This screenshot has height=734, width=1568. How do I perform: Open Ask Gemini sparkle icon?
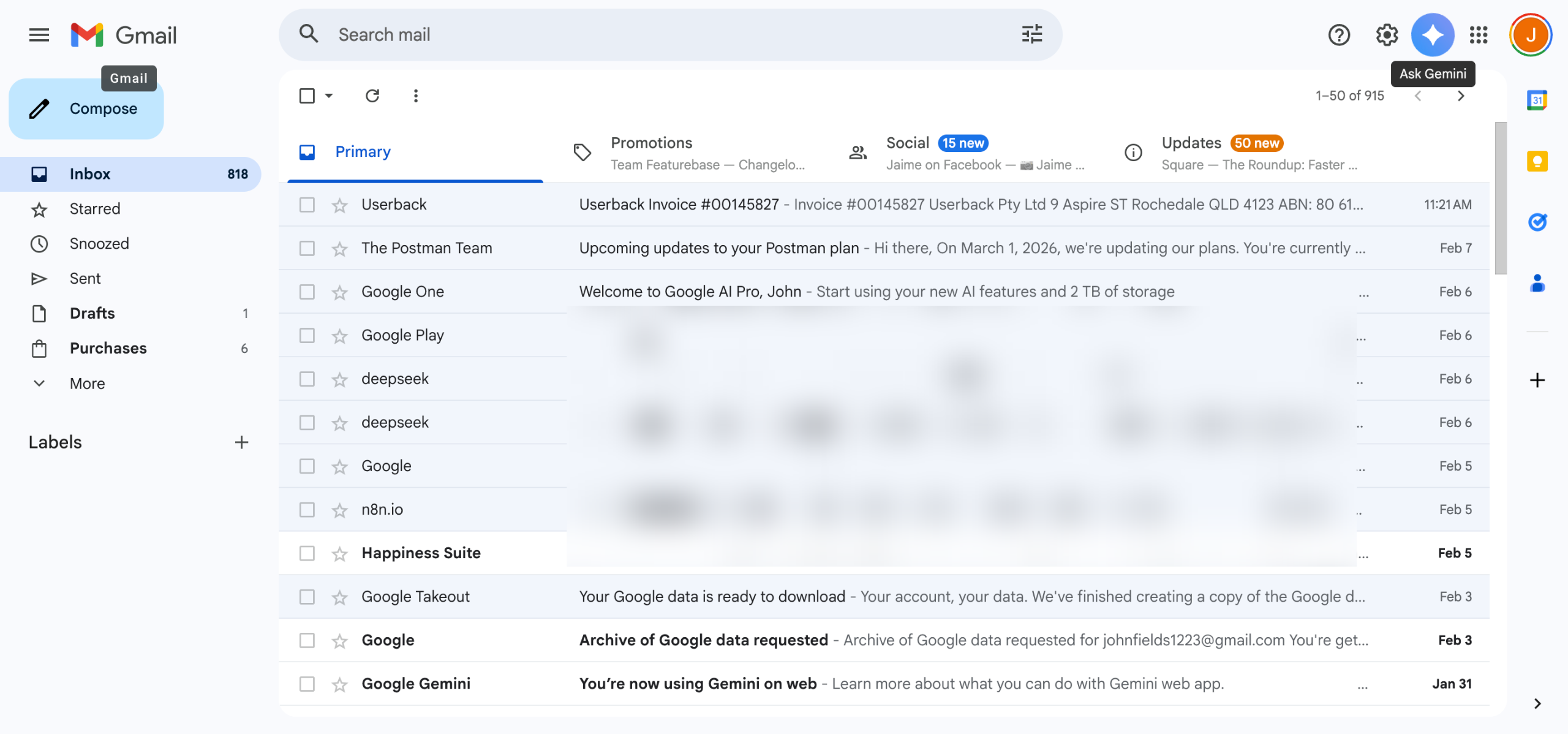pos(1432,35)
